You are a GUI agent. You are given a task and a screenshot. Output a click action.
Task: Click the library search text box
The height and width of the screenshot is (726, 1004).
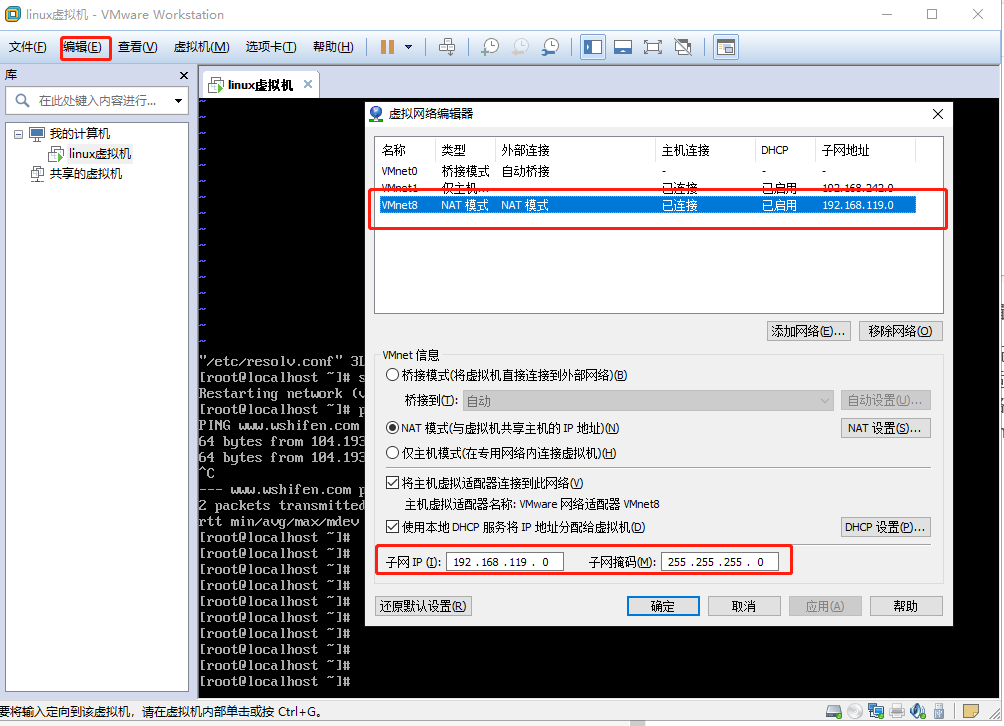[97, 101]
